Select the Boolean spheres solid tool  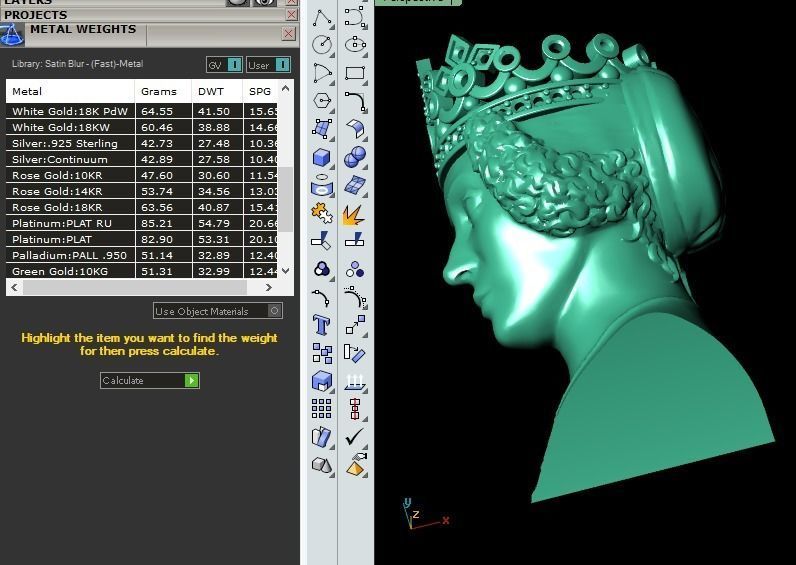coord(355,157)
